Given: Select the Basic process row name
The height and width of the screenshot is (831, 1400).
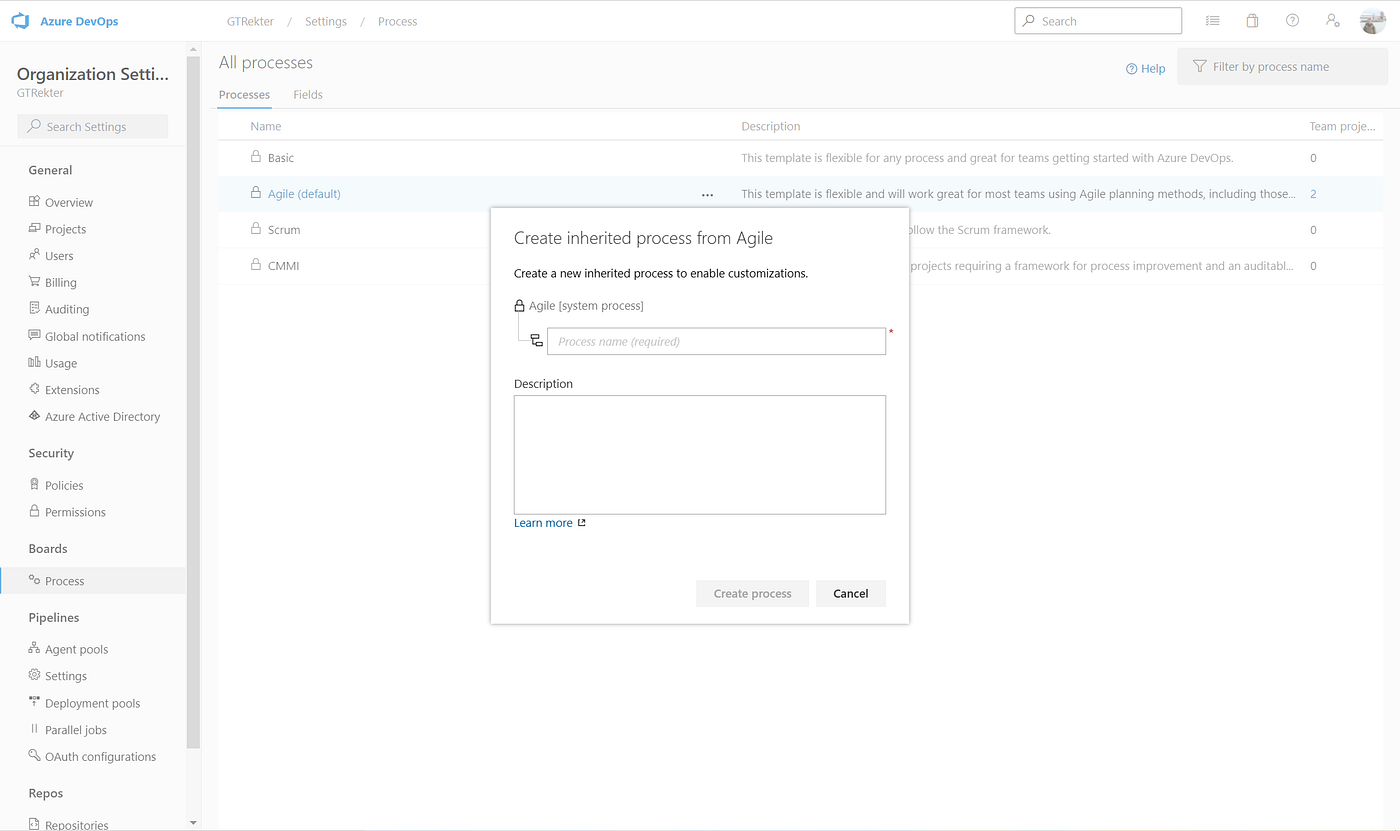Looking at the screenshot, I should (281, 158).
